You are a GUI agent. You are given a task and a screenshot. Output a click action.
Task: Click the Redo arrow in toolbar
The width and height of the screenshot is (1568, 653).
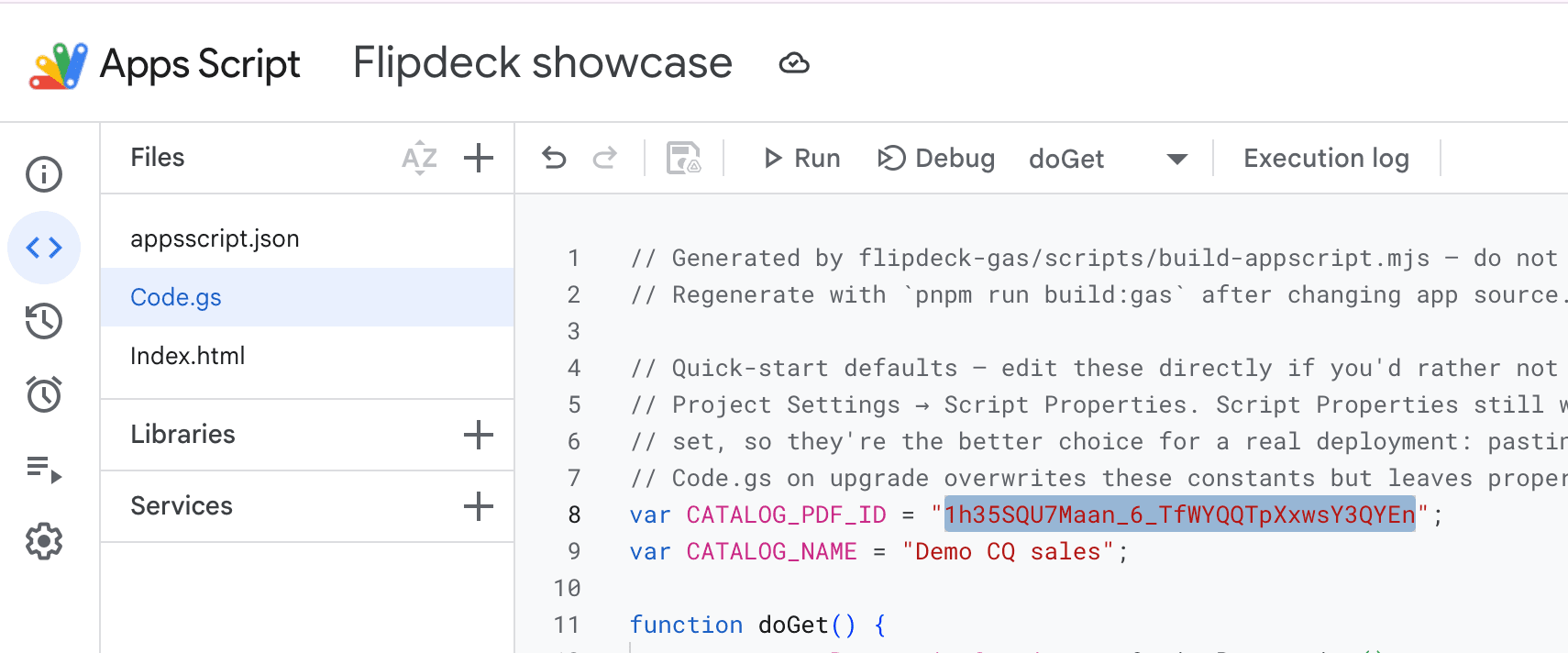coord(605,159)
